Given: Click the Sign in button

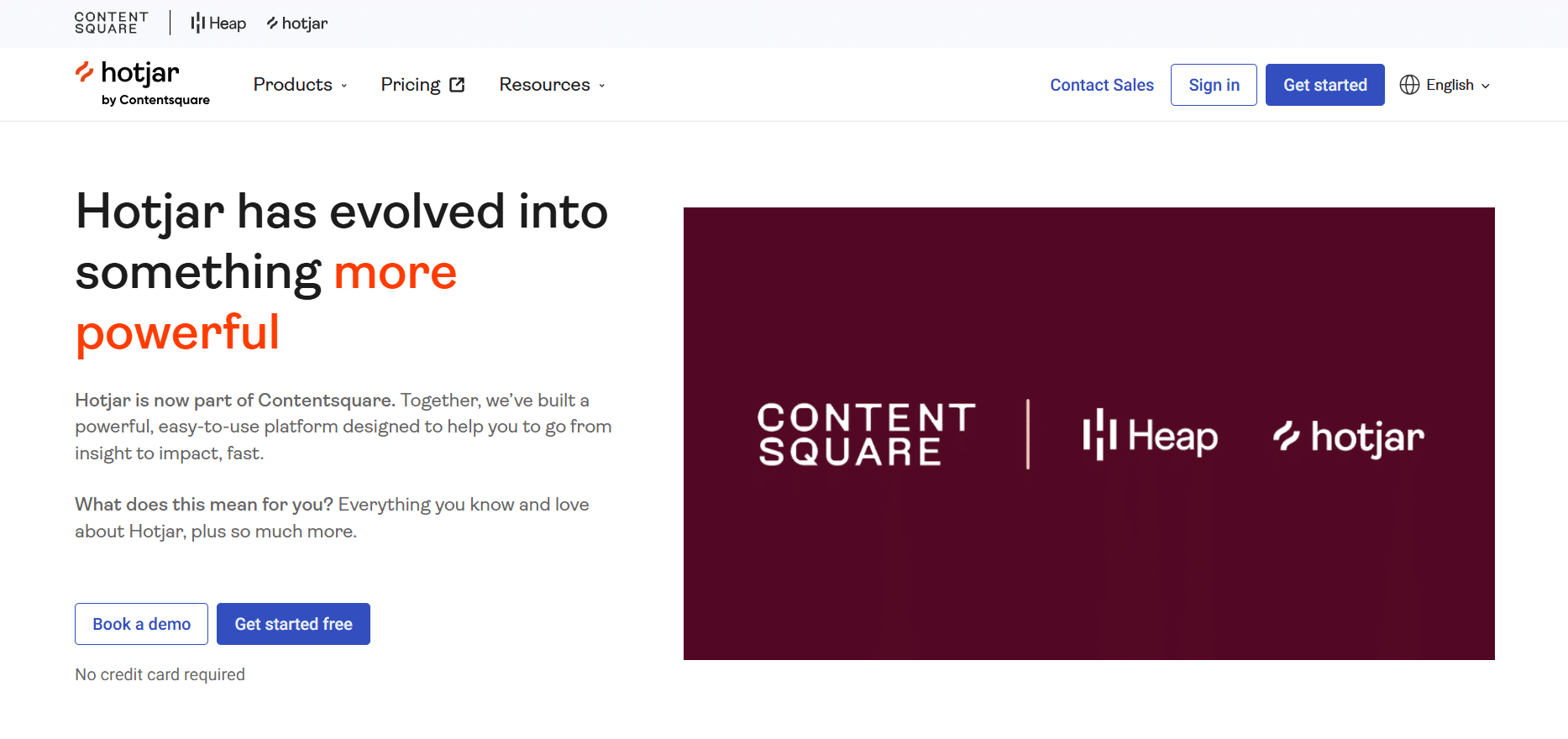Looking at the screenshot, I should point(1214,85).
